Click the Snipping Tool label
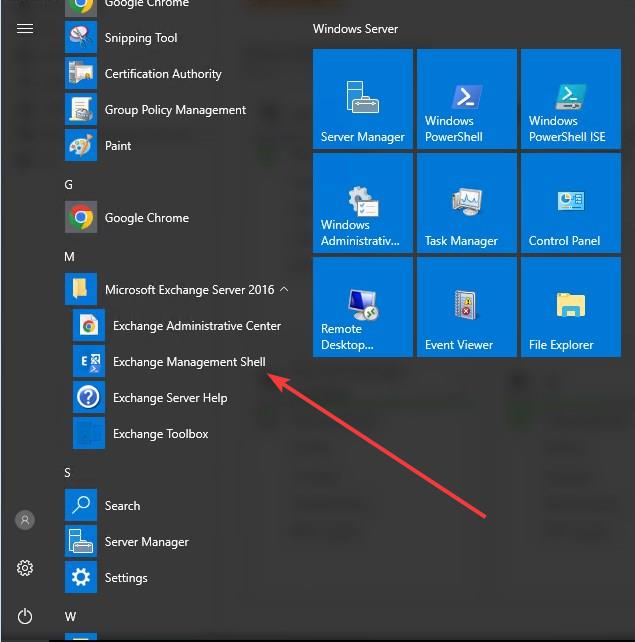The width and height of the screenshot is (635, 642). (x=141, y=38)
